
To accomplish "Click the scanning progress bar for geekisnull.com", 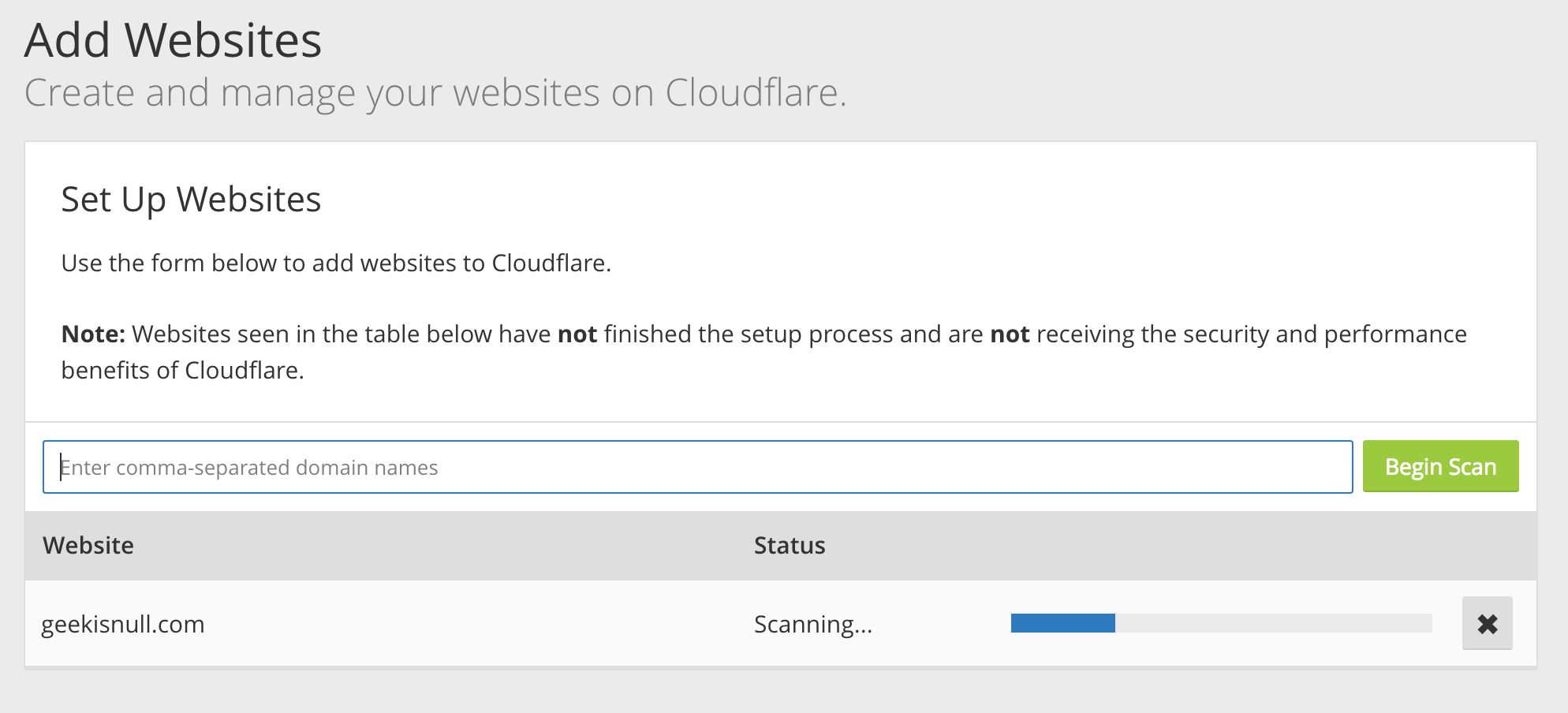I will coord(1221,623).
